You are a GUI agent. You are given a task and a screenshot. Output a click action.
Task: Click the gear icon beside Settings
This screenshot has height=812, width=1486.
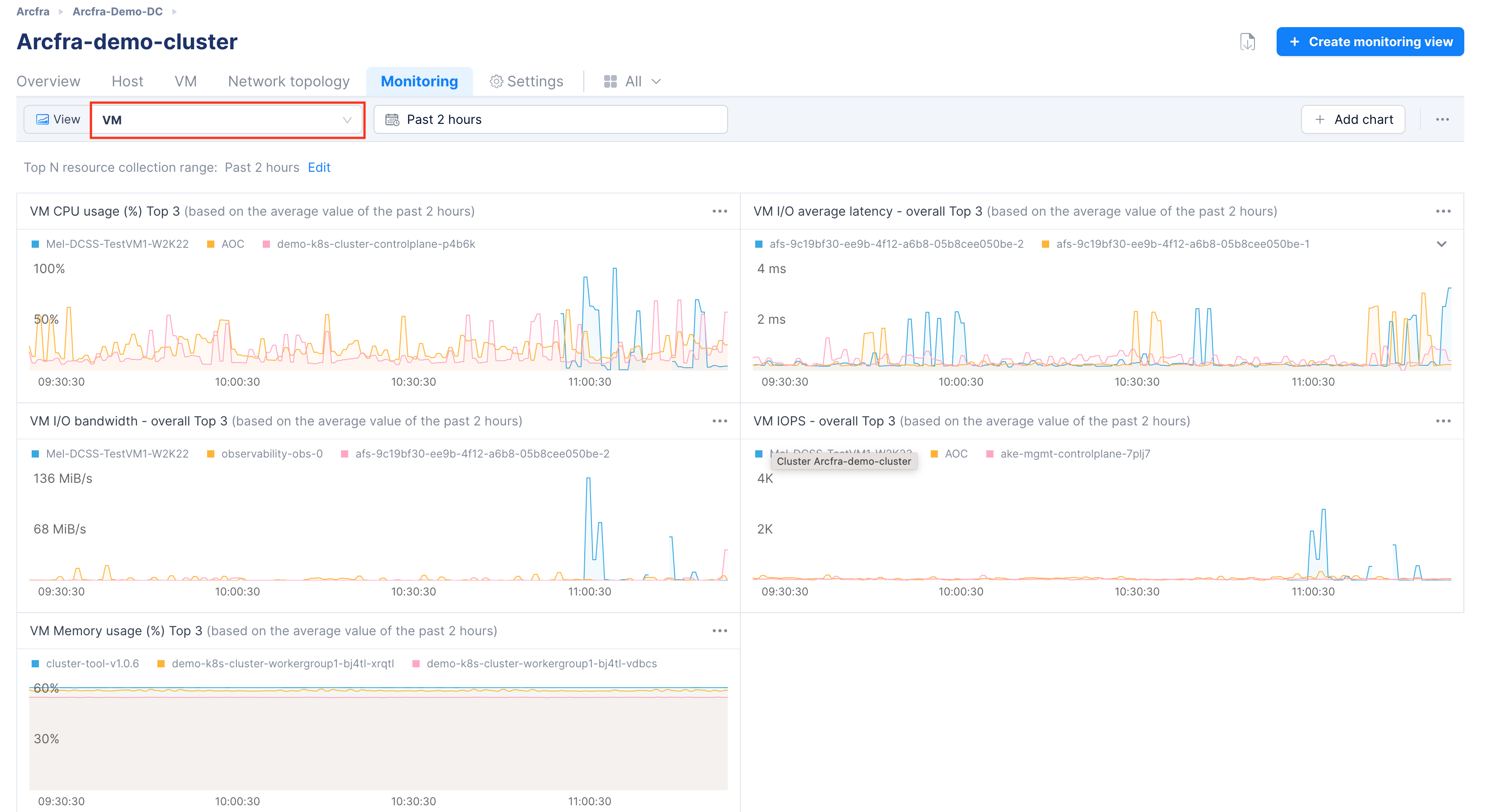pyautogui.click(x=496, y=81)
